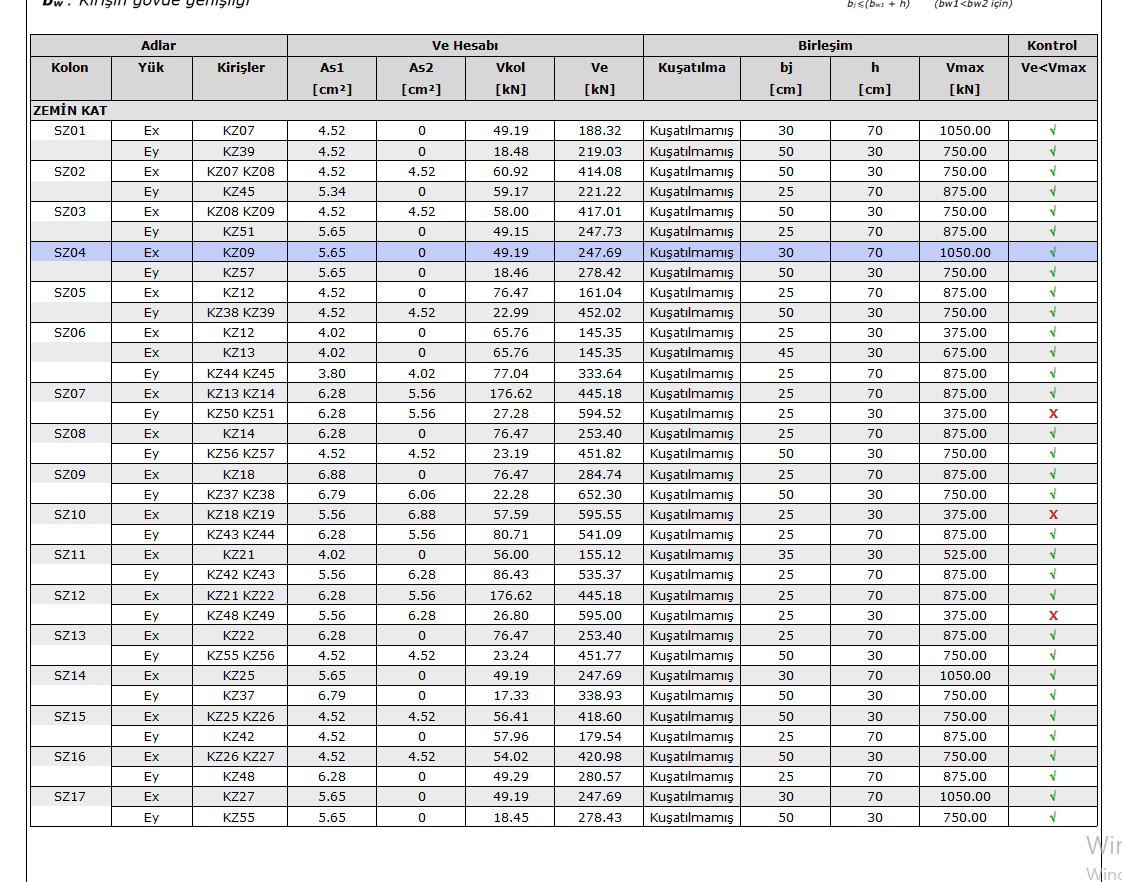1122x882 pixels.
Task: Click the SZ15 column cell
Action: pos(70,716)
